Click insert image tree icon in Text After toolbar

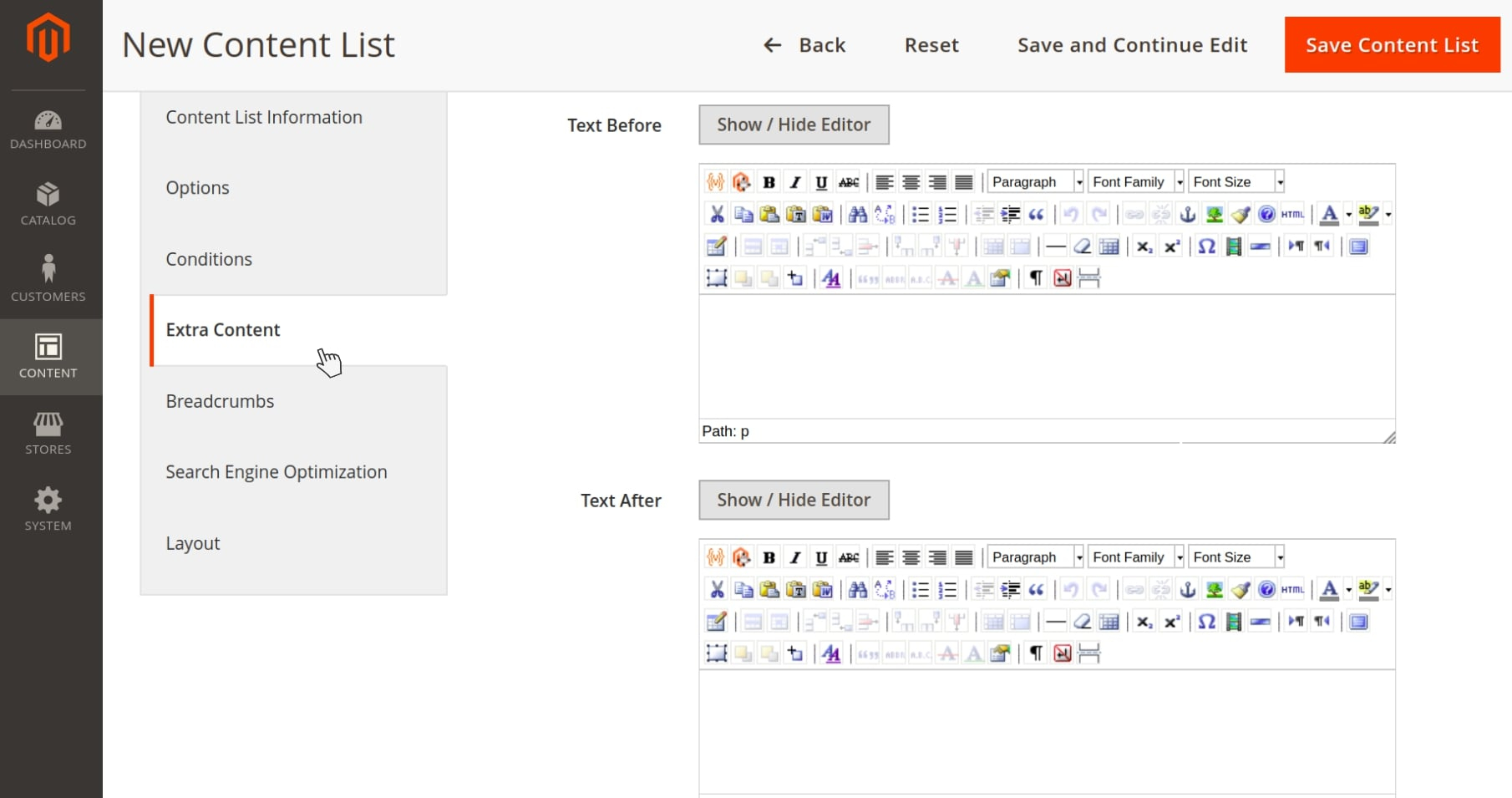(x=1214, y=590)
